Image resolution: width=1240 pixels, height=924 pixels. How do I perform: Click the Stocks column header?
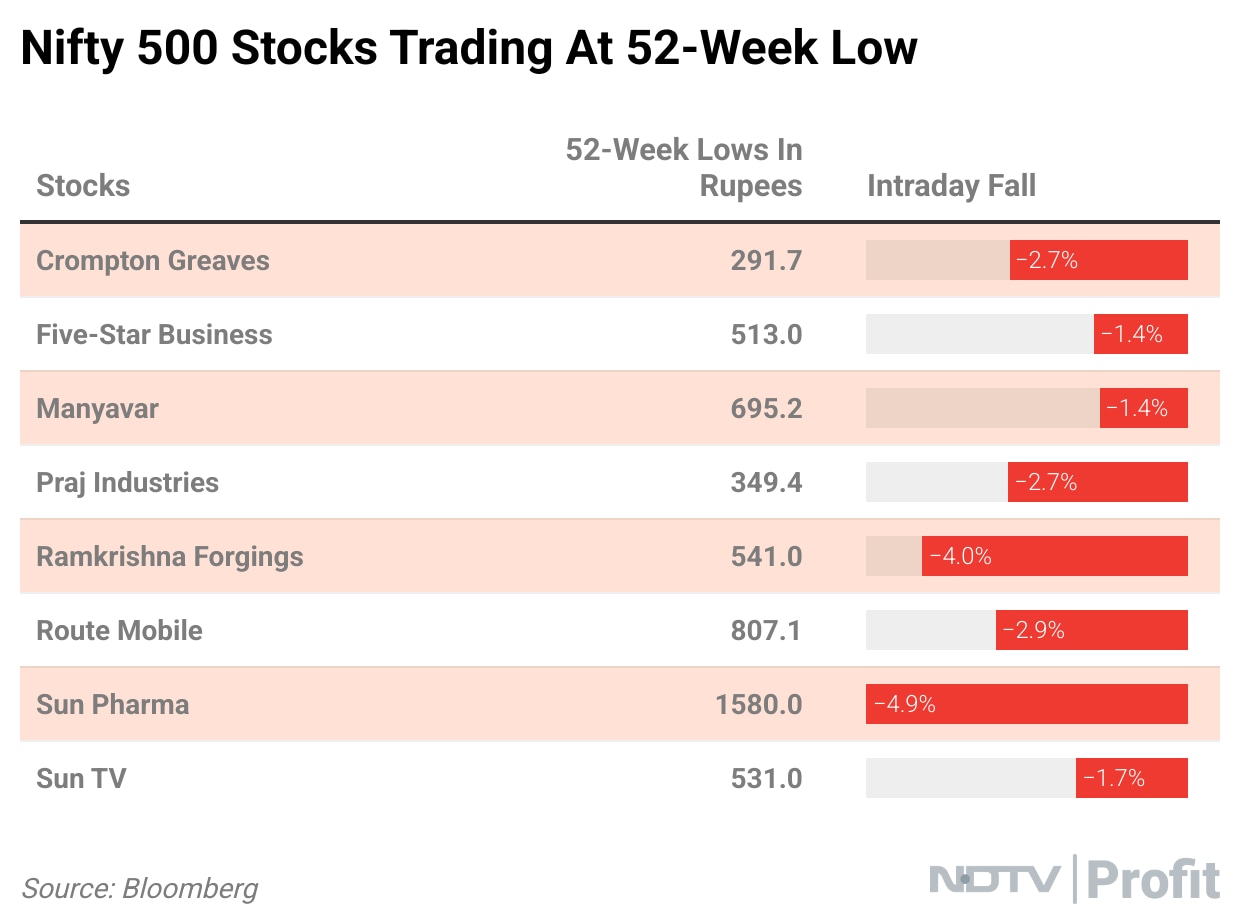(x=83, y=186)
